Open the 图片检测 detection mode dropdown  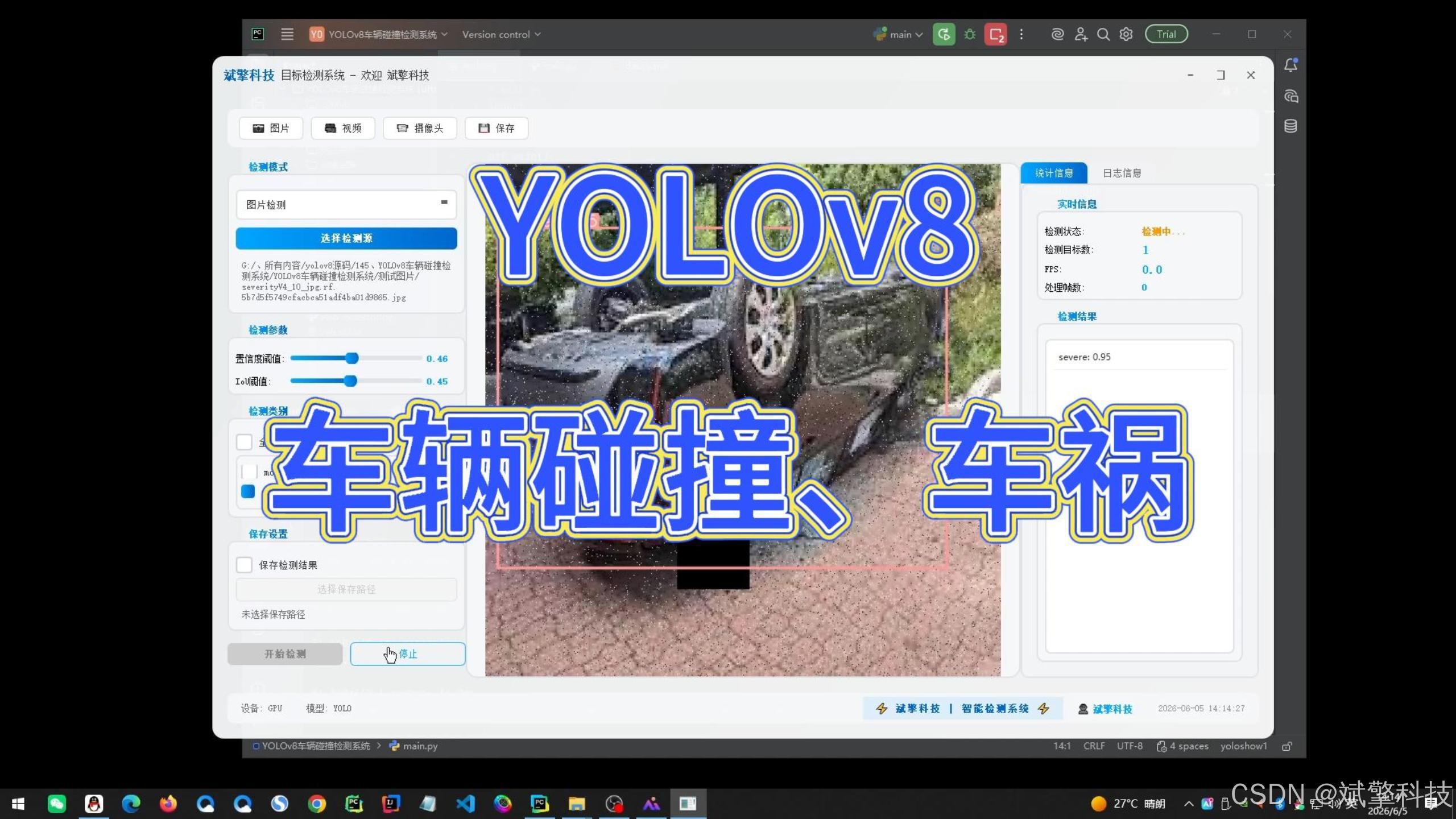(346, 205)
